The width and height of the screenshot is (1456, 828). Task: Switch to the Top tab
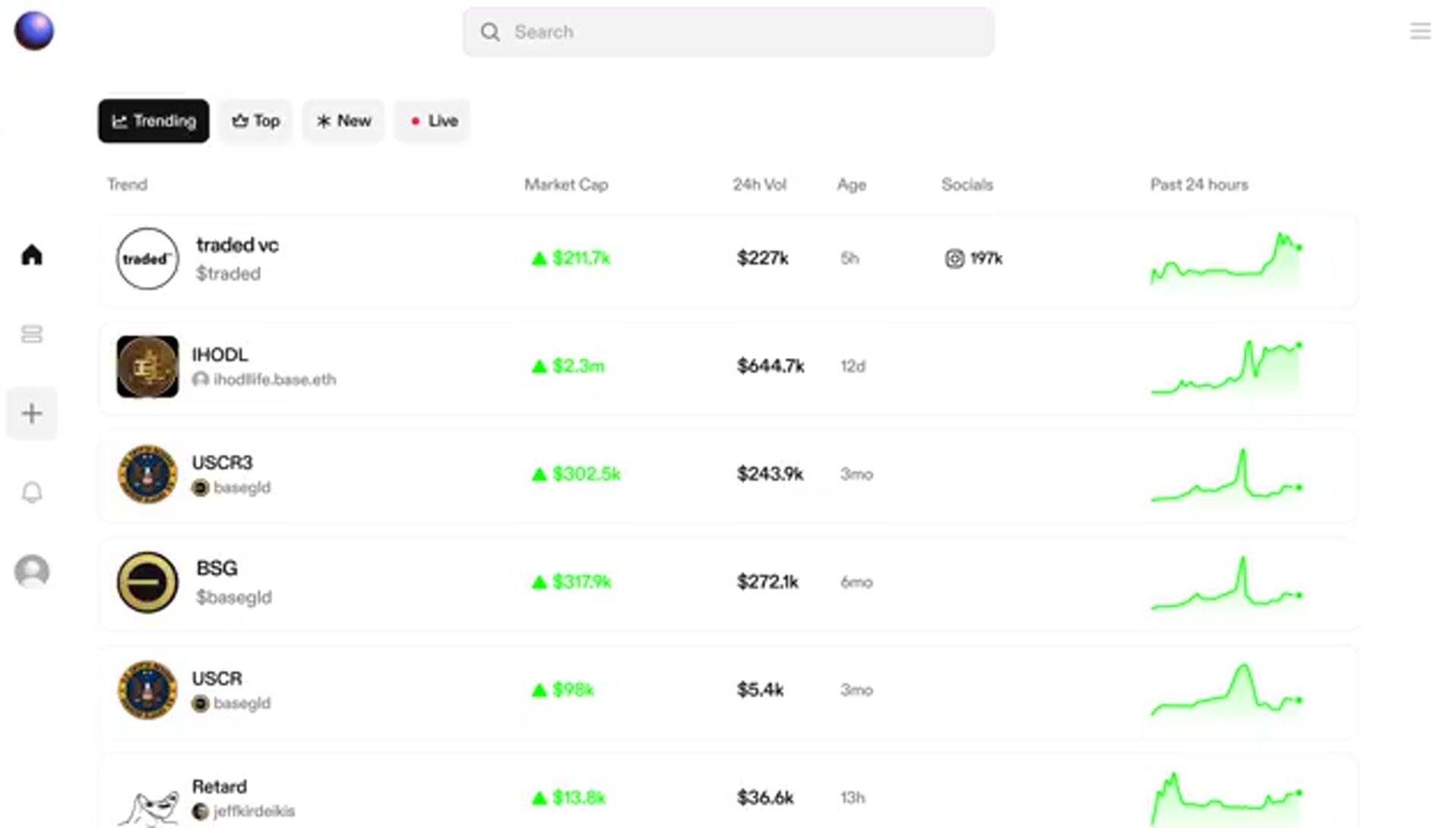256,121
